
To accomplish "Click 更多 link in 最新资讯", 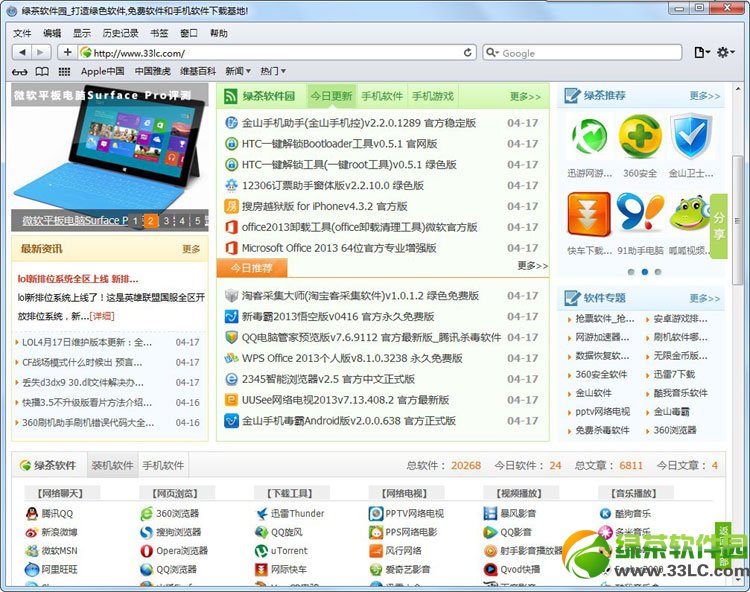I will (191, 249).
